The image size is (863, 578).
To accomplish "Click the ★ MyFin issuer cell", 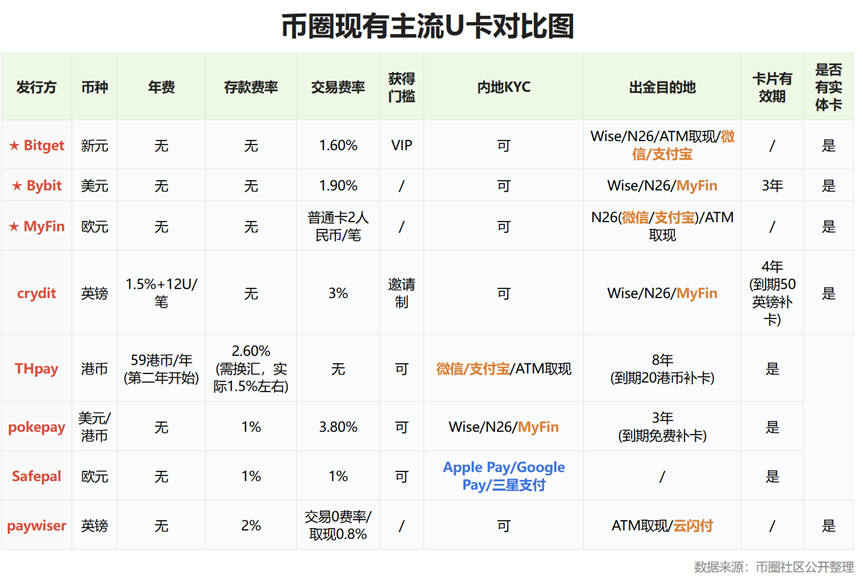I will (36, 226).
